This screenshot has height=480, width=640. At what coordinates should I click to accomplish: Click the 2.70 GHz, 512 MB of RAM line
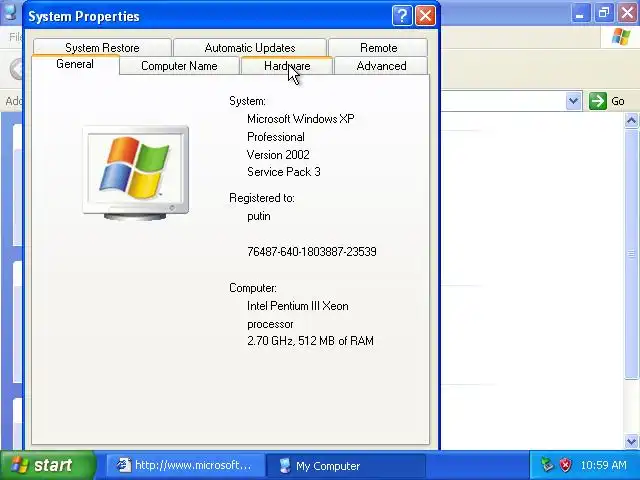pyautogui.click(x=310, y=340)
